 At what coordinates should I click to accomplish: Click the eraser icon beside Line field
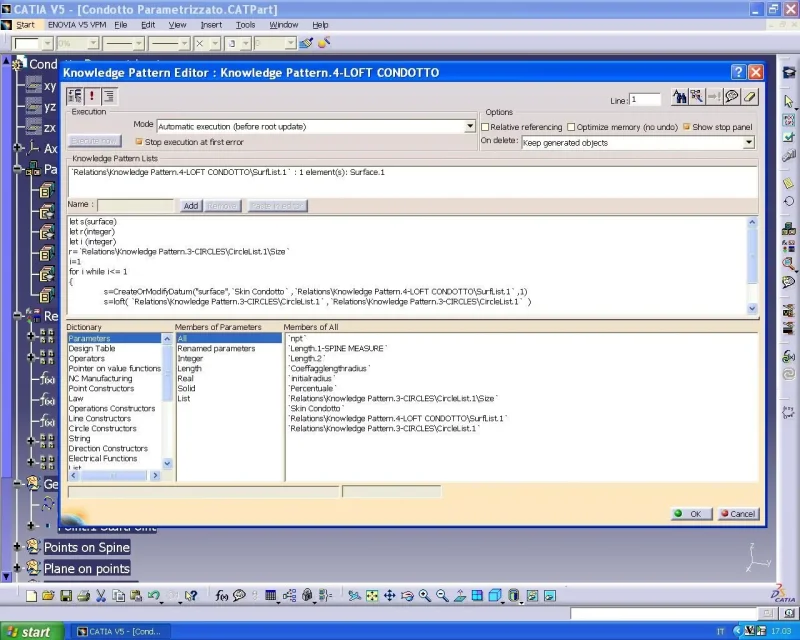pos(749,96)
